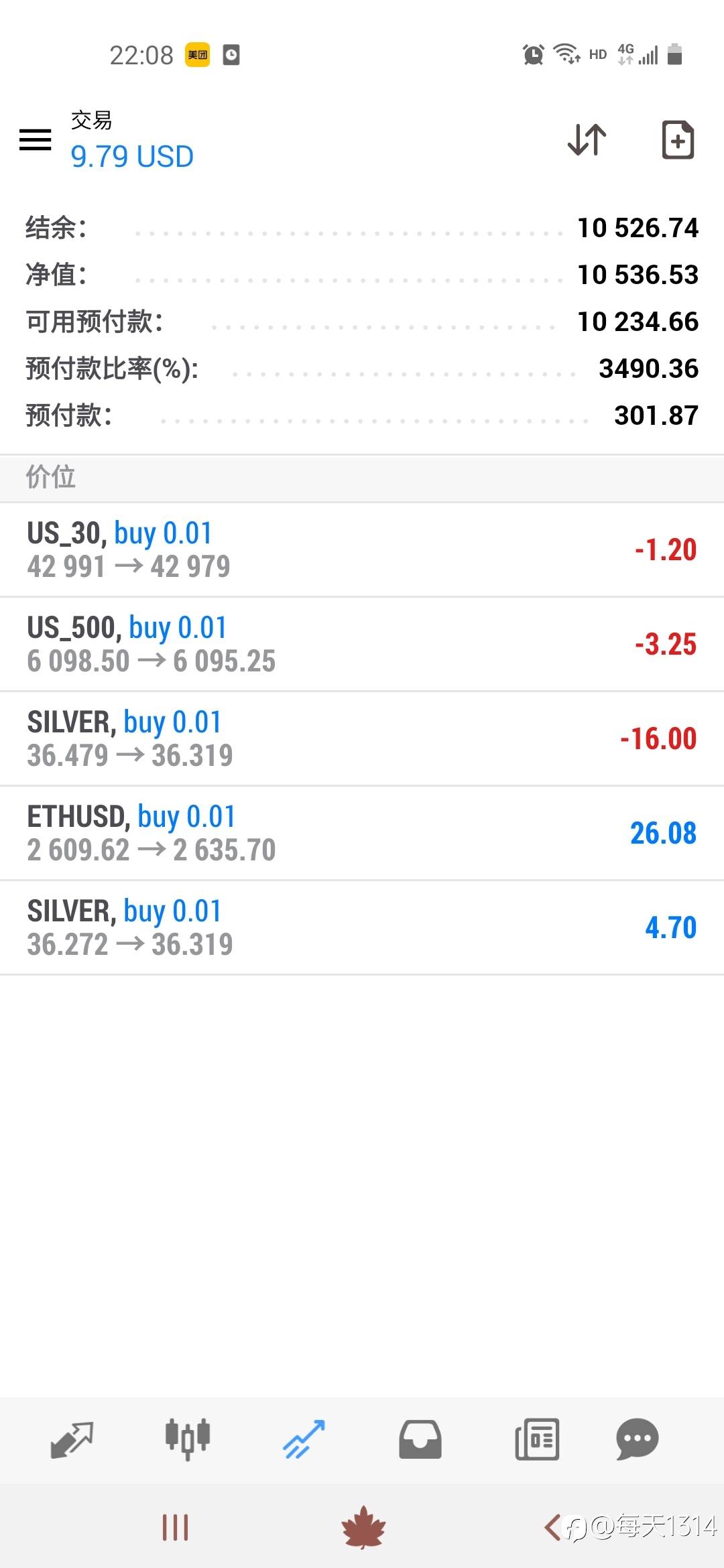Expand the US_30 buy position row
This screenshot has width=724, height=1568.
[362, 549]
